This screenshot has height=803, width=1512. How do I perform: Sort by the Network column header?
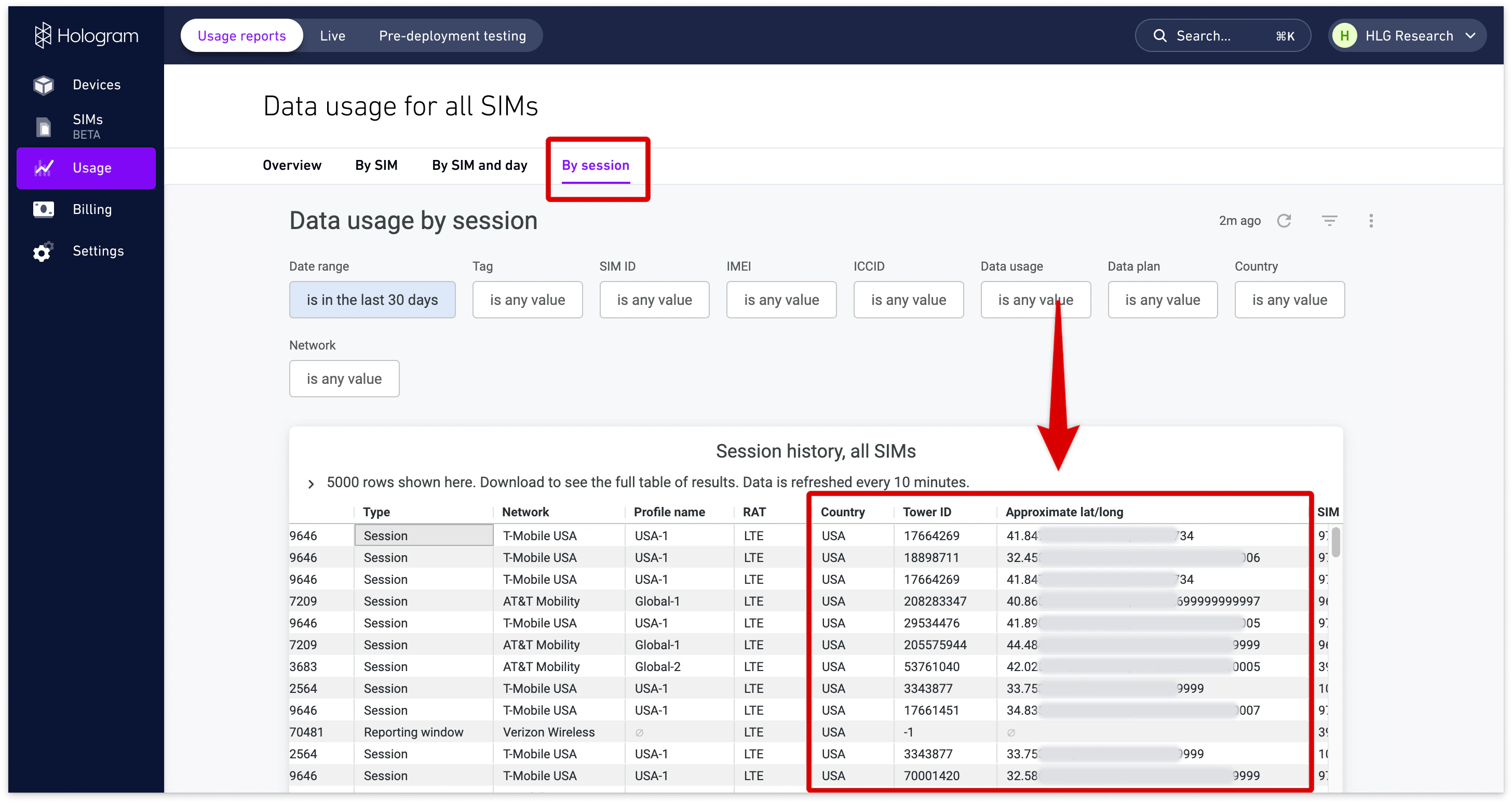pyautogui.click(x=525, y=512)
